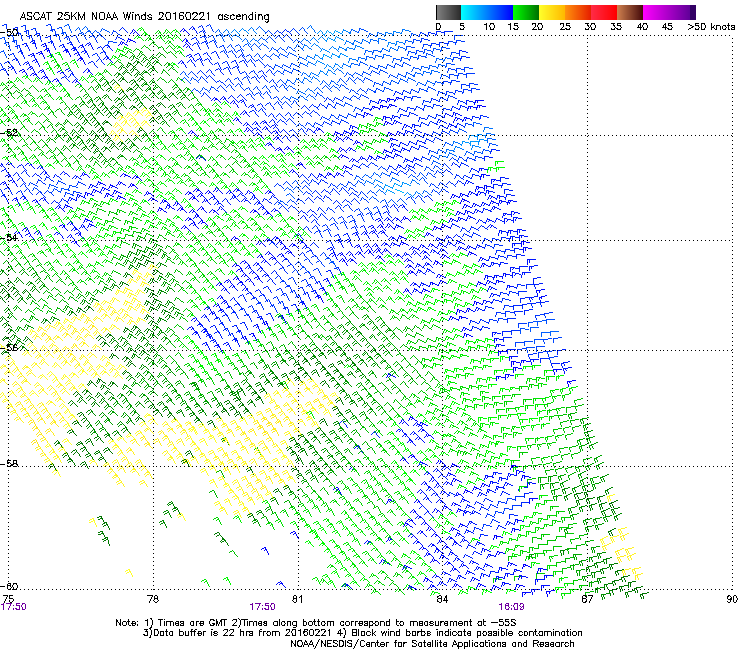Viewport: 740px width, 650px height.
Task: Click the 'NOAA/NESDIS/Center for Satellite Applications and Research' credit
Action: pyautogui.click(x=432, y=643)
